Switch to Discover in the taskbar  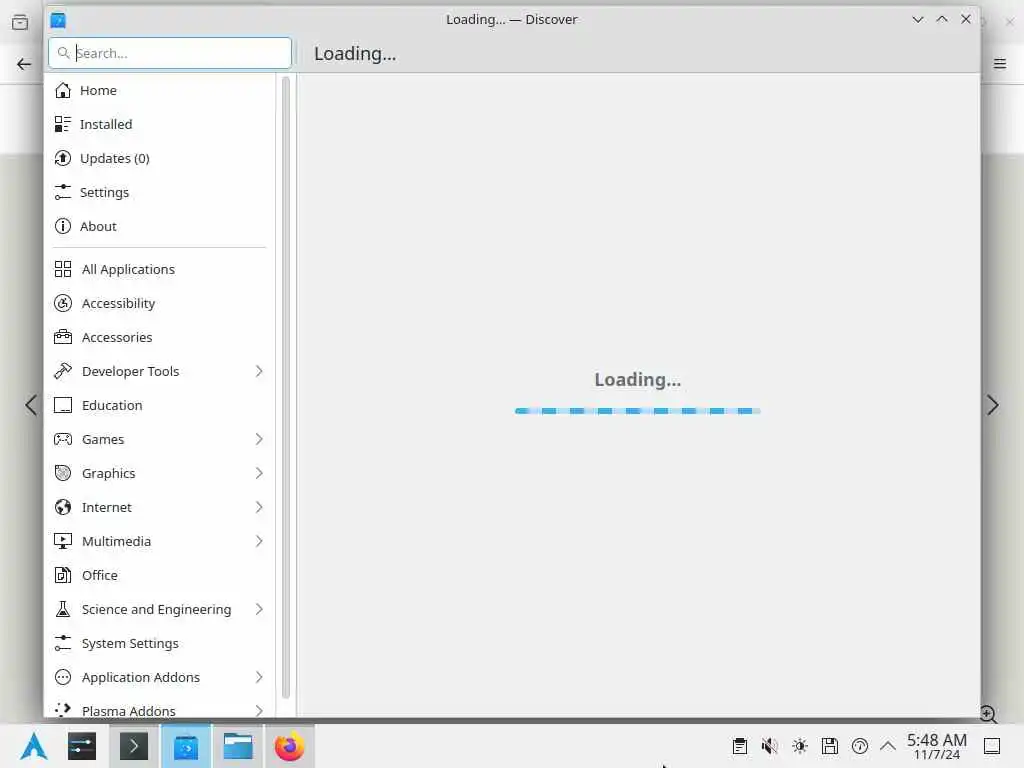pyautogui.click(x=186, y=746)
